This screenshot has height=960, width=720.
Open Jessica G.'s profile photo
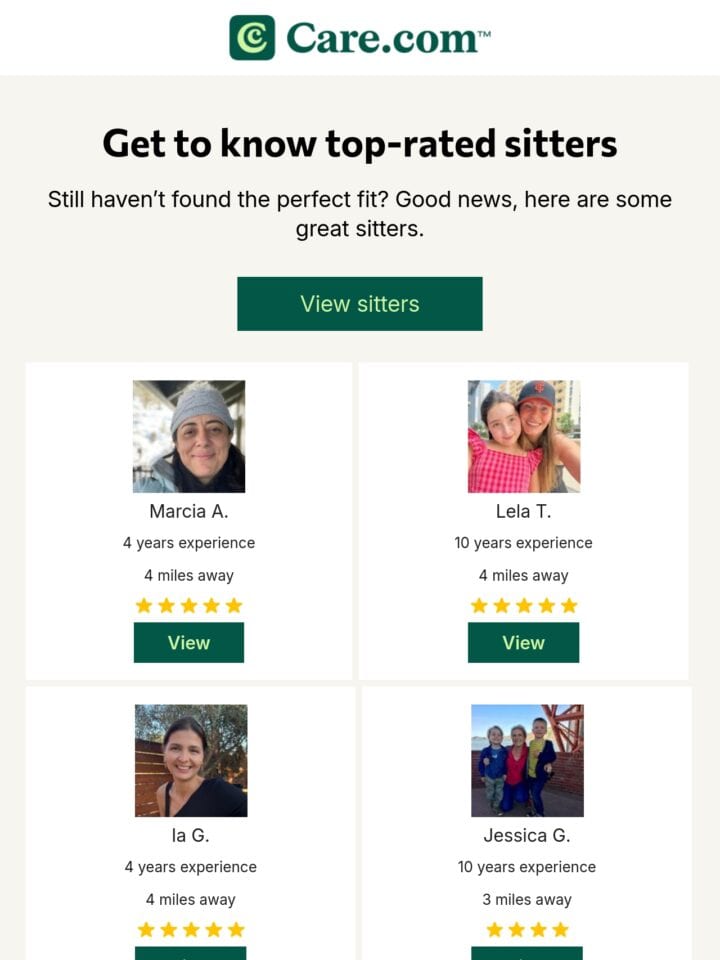click(527, 760)
